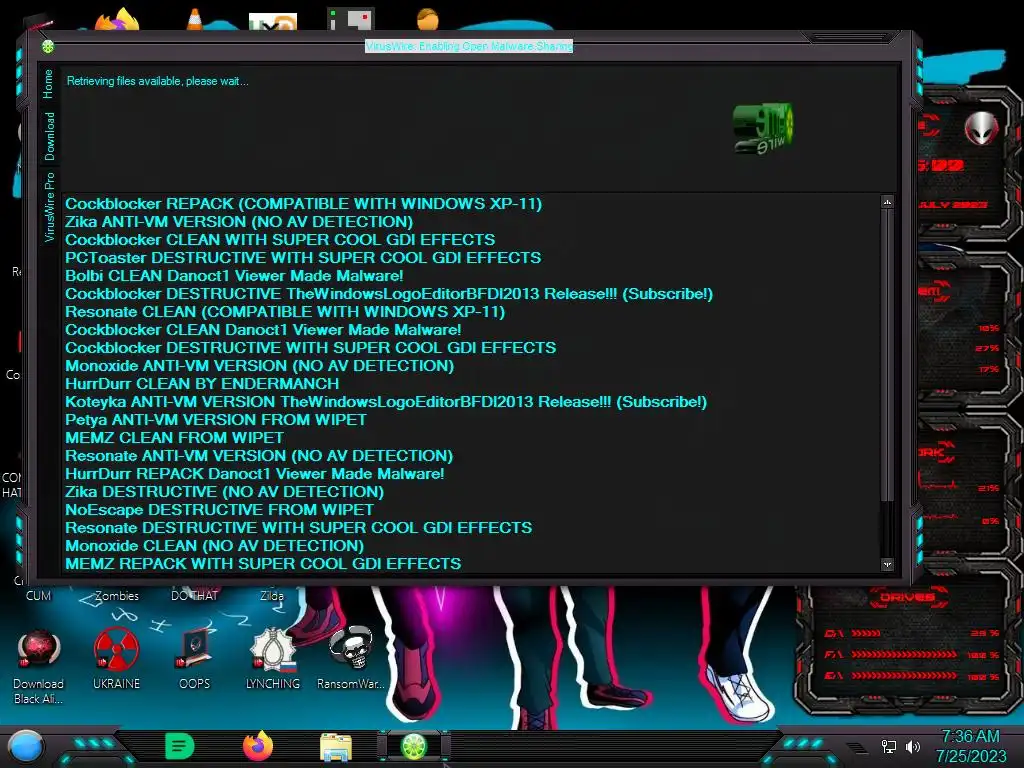Click the list scrollbar down arrow

pos(887,564)
